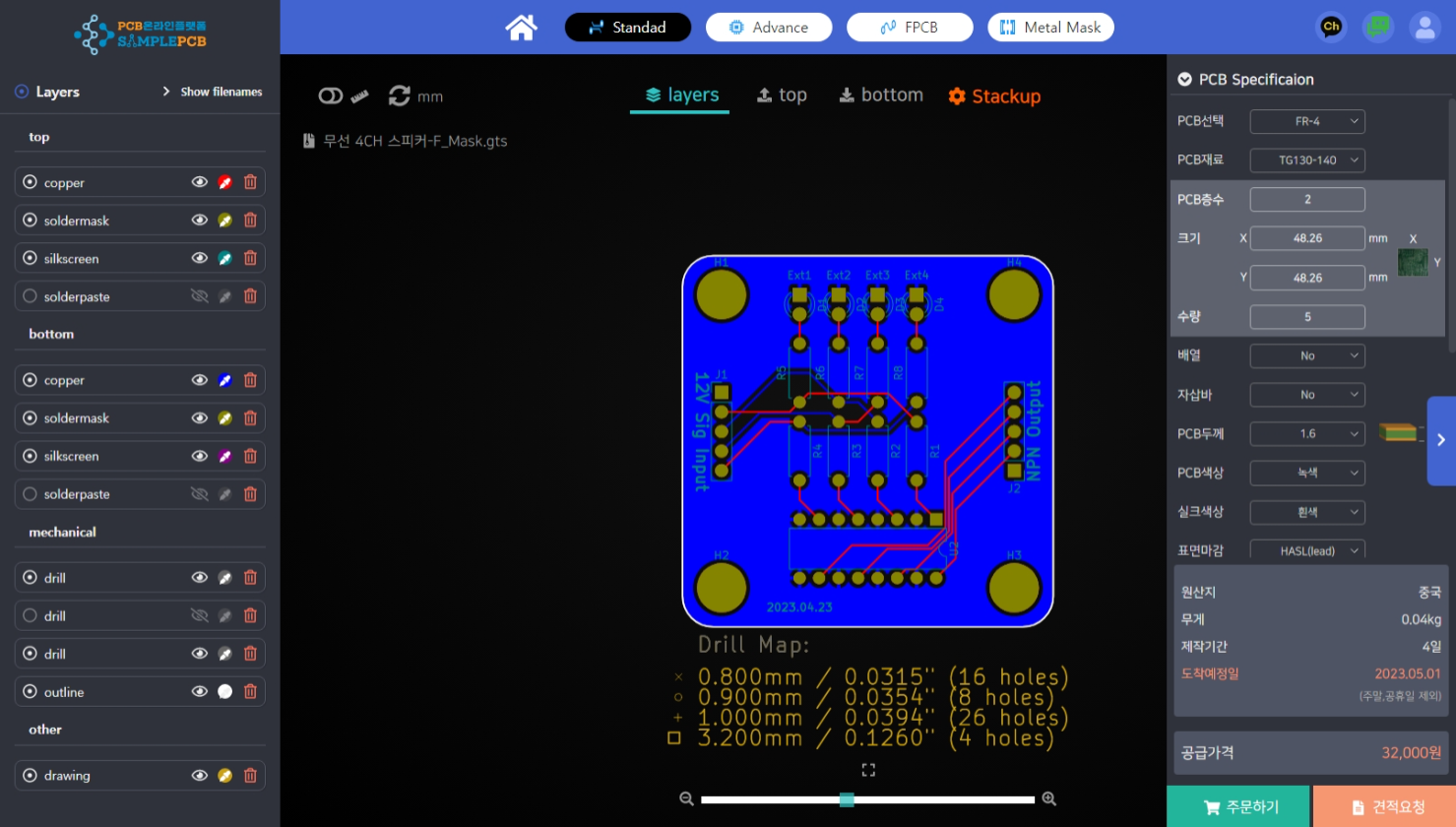Go to the home page icon
1456x827 pixels.
click(521, 28)
